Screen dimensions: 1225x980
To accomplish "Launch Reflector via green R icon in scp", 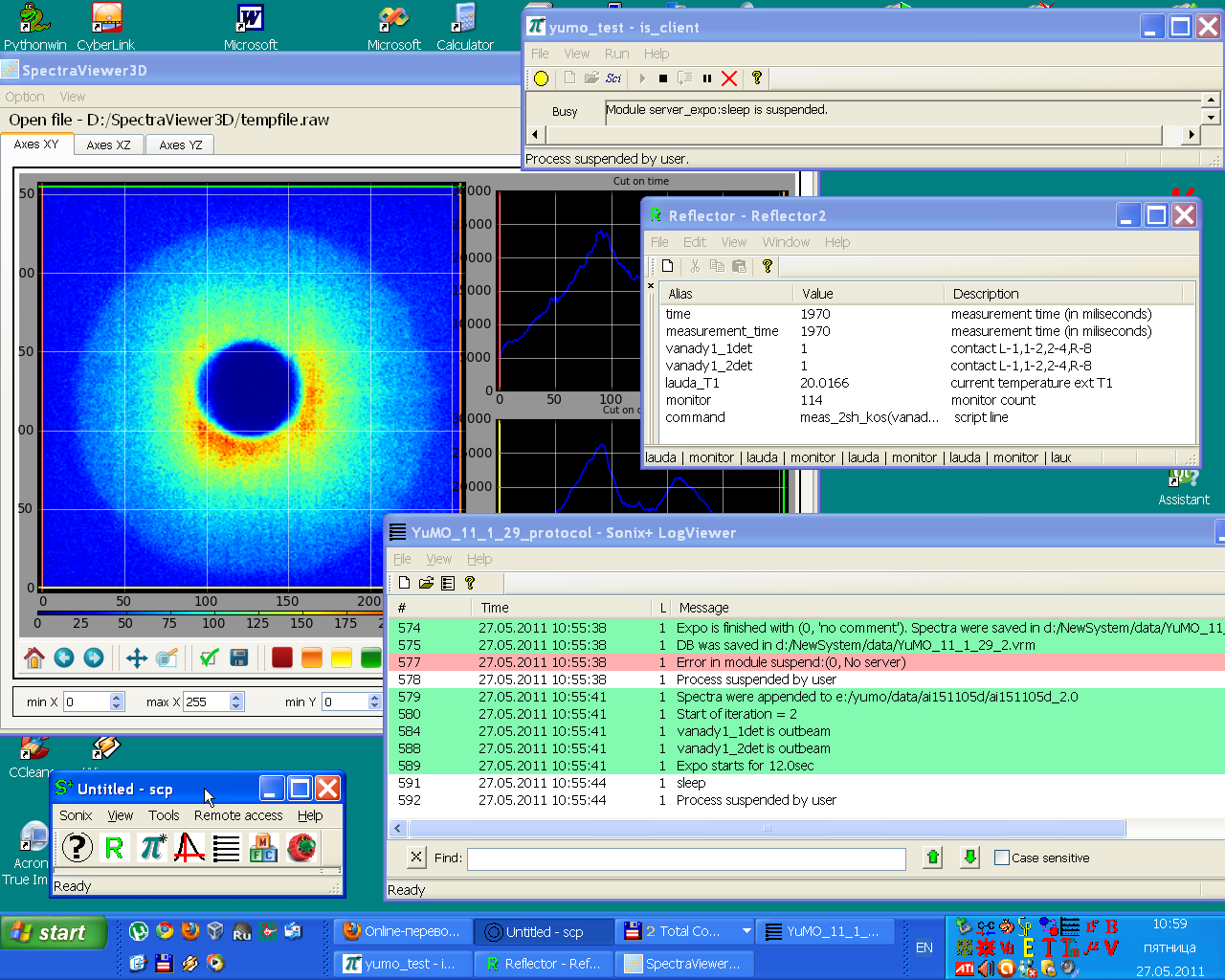I will [x=114, y=847].
